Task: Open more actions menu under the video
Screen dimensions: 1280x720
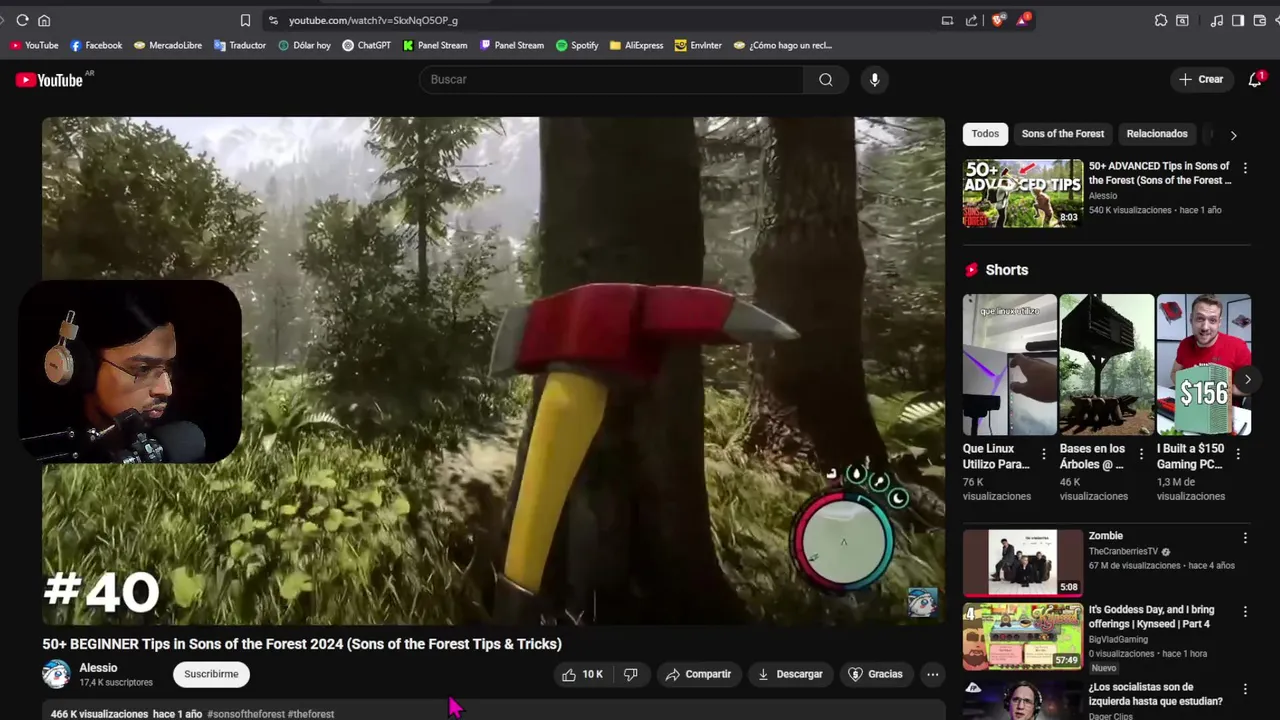Action: [x=932, y=674]
